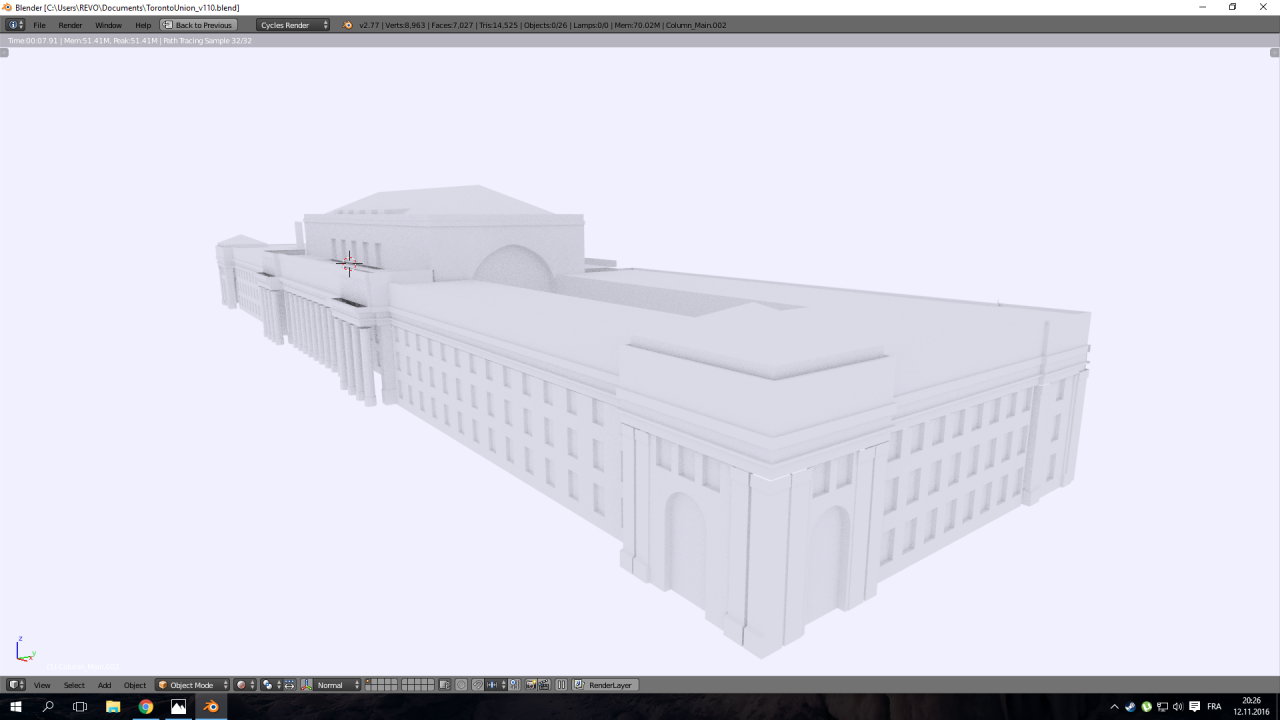Image resolution: width=1280 pixels, height=720 pixels.
Task: Open the Object Mode dropdown
Action: (192, 685)
